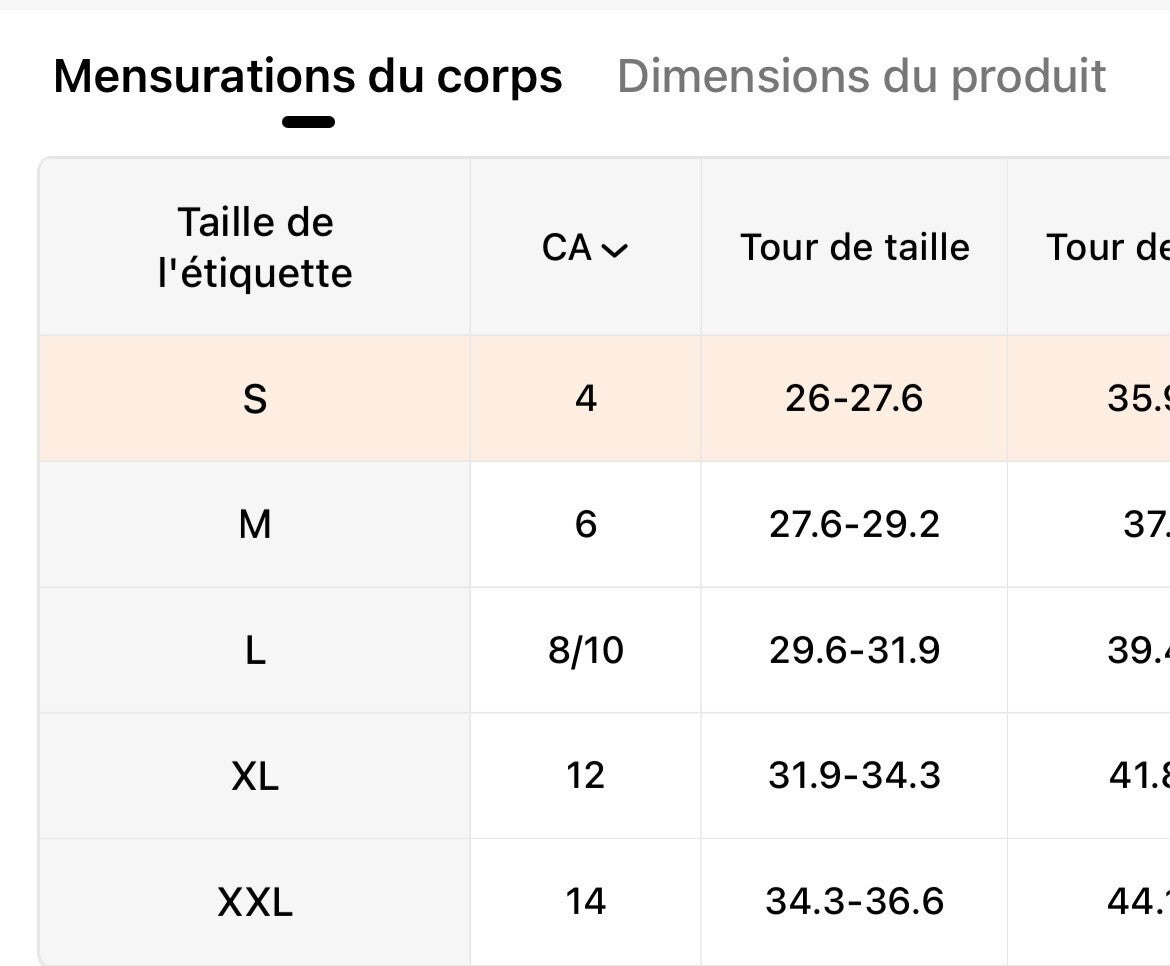
Task: Select the XXL size label cell
Action: (x=255, y=902)
